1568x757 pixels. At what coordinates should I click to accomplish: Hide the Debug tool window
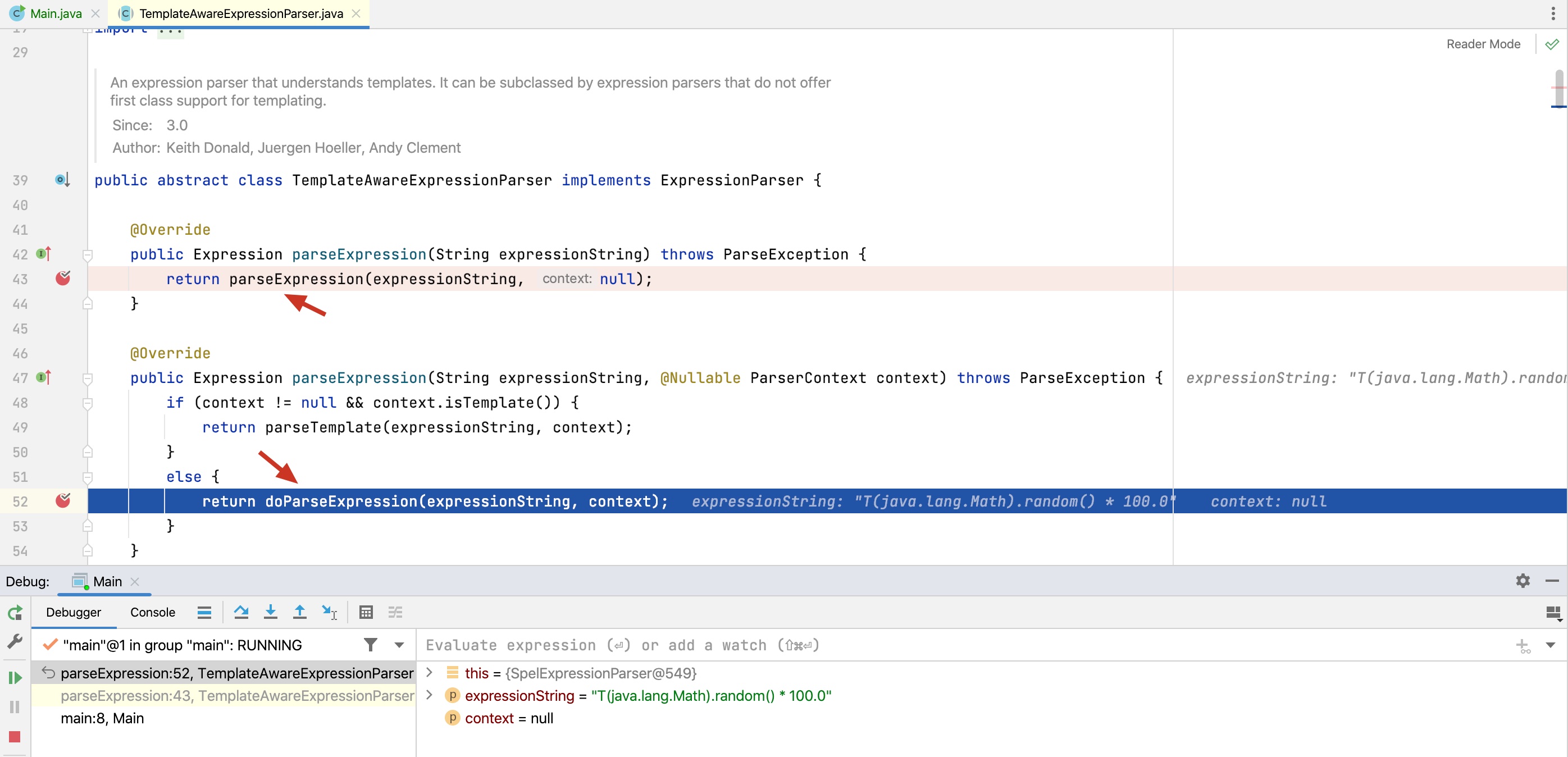click(x=1552, y=581)
